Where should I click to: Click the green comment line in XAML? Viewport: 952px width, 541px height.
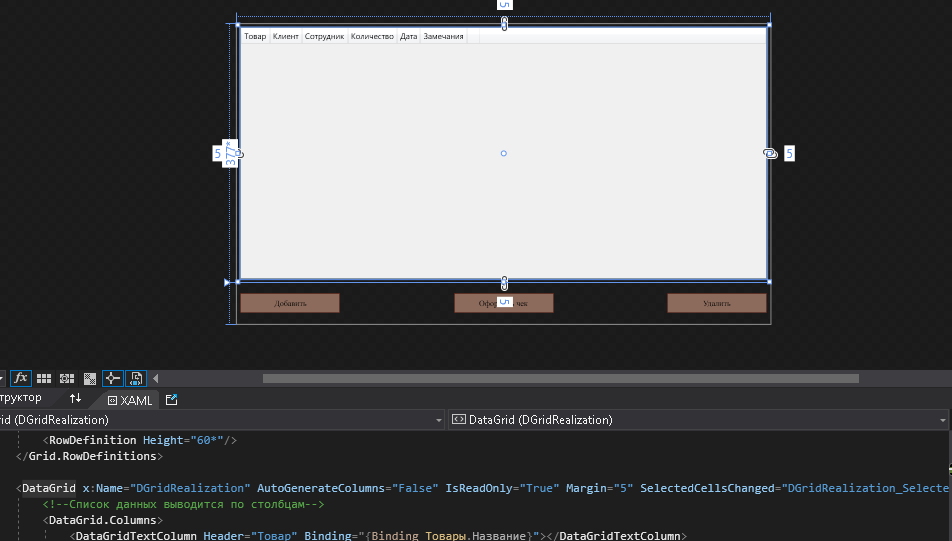tap(183, 504)
